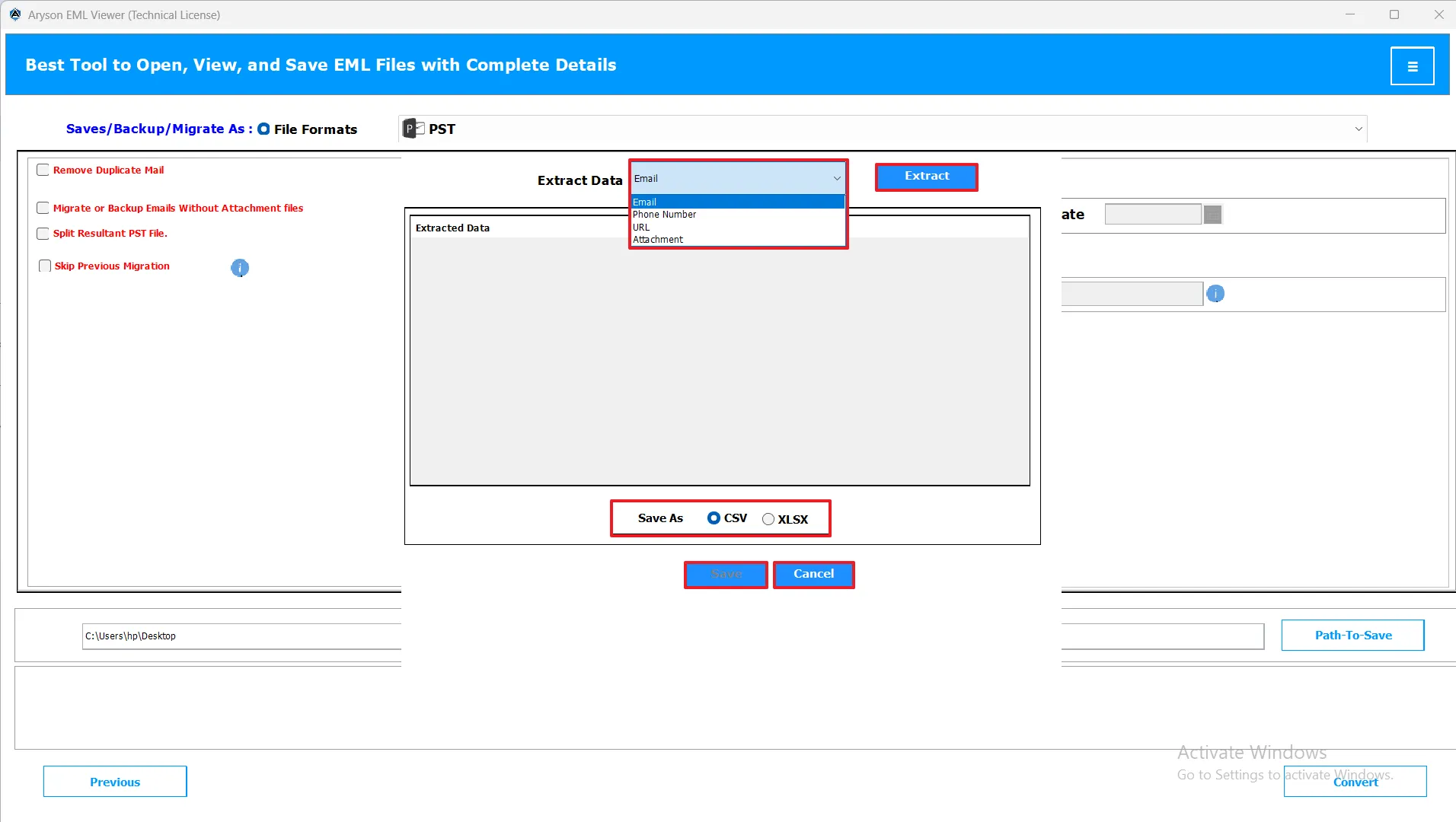This screenshot has width=1456, height=822.
Task: Click the PST format icon
Action: pyautogui.click(x=413, y=129)
